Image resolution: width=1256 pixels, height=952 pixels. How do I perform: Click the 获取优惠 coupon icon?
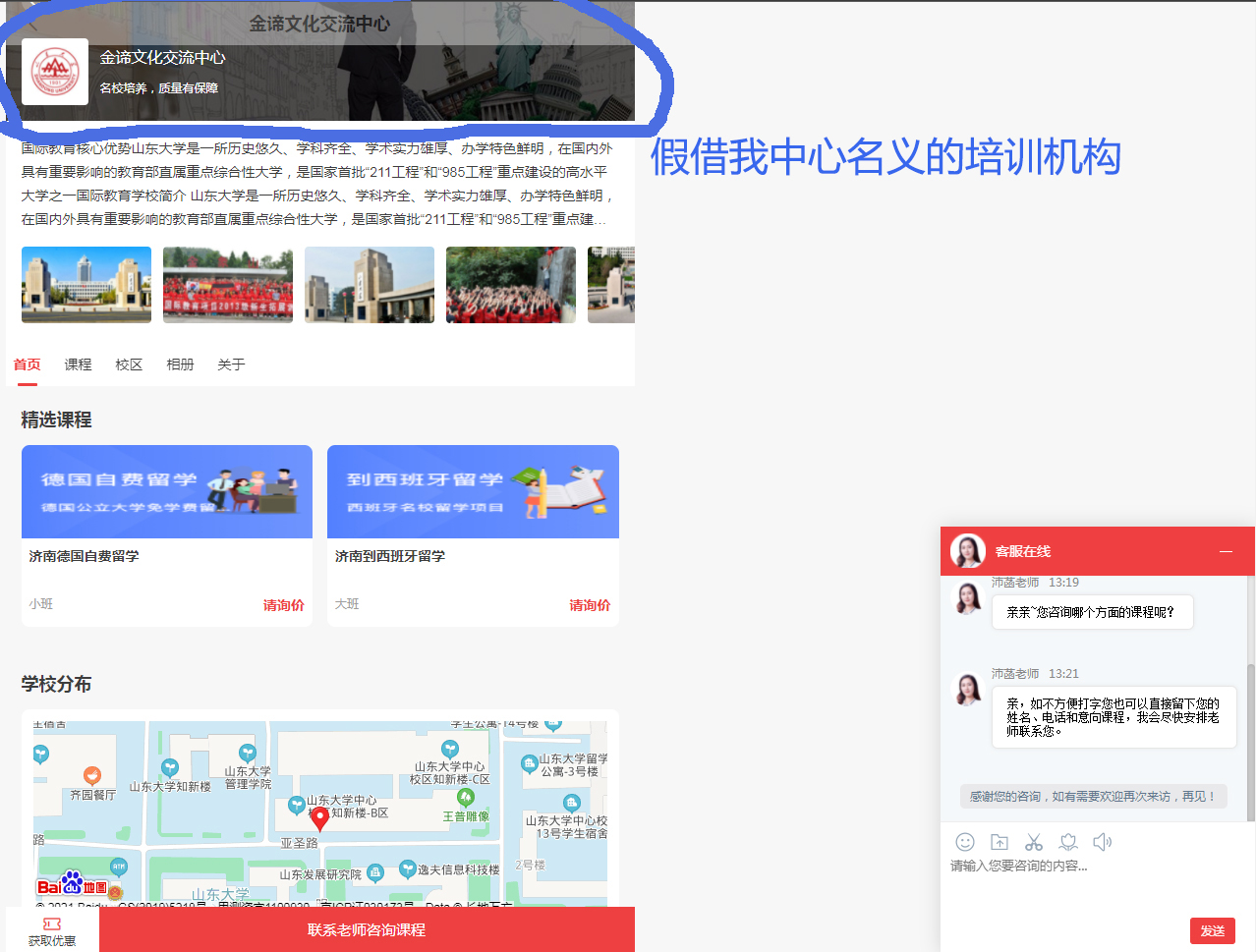click(x=52, y=924)
